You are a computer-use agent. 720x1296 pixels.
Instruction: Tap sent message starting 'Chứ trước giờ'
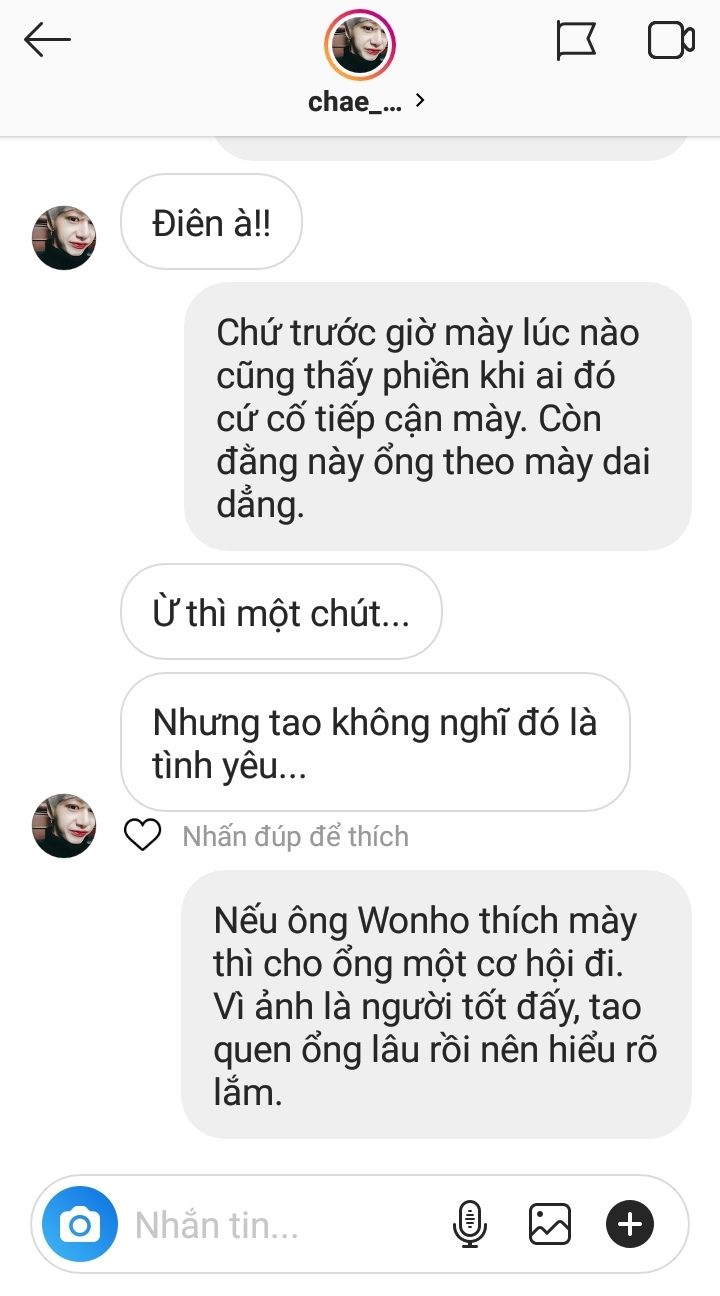438,416
